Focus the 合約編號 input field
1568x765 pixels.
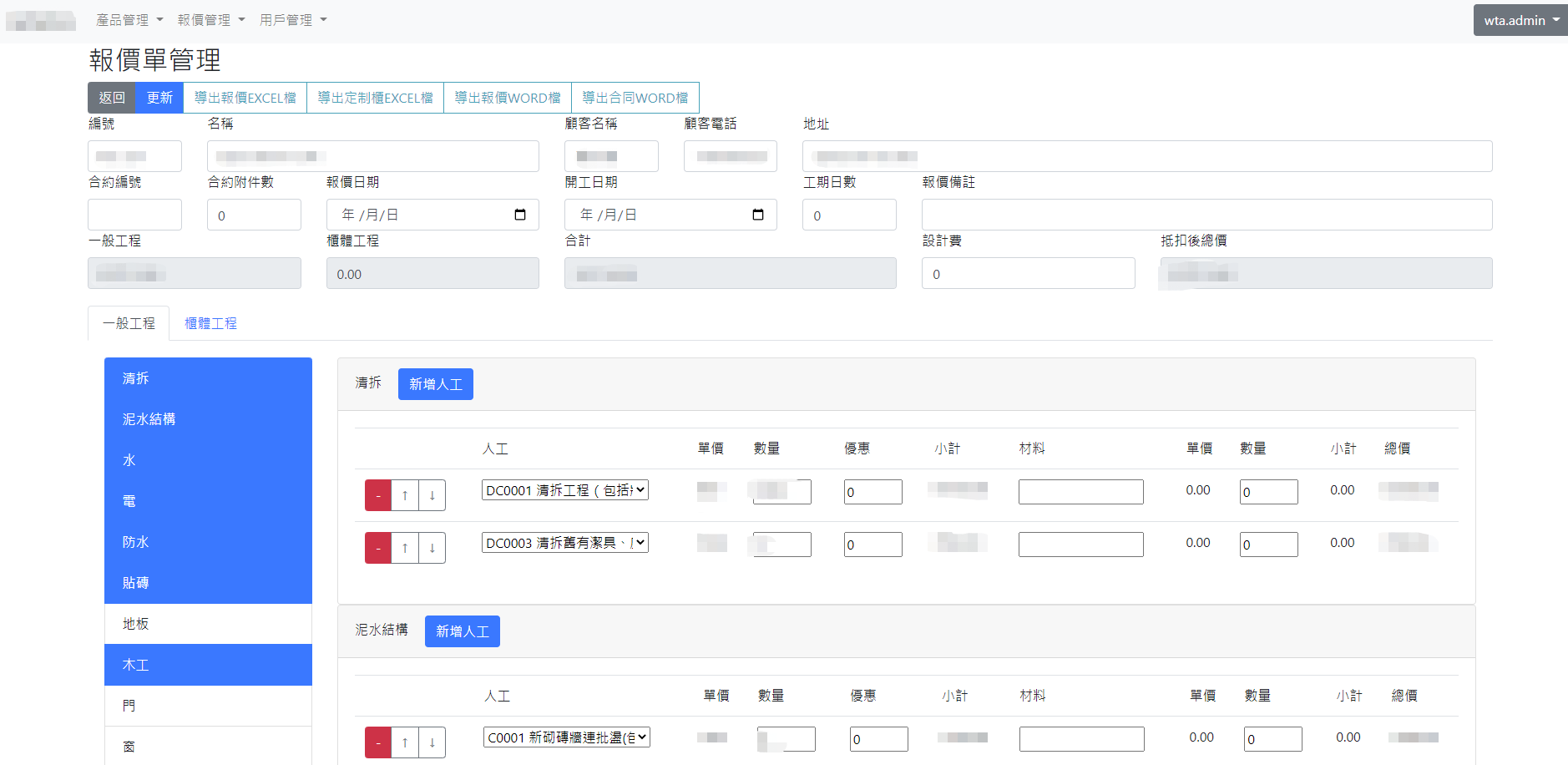pyautogui.click(x=134, y=215)
